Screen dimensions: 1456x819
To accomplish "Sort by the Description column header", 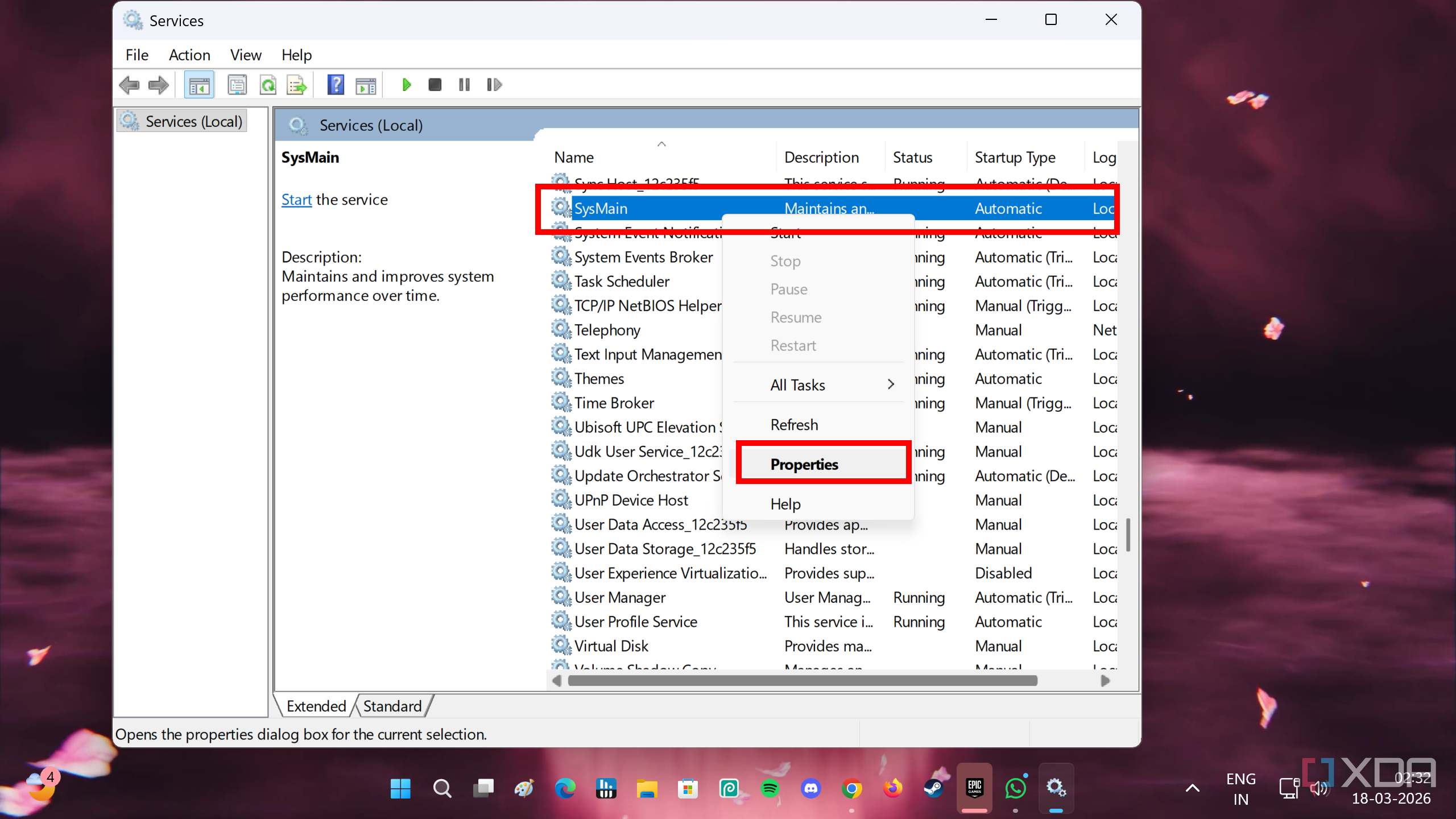I will (830, 157).
